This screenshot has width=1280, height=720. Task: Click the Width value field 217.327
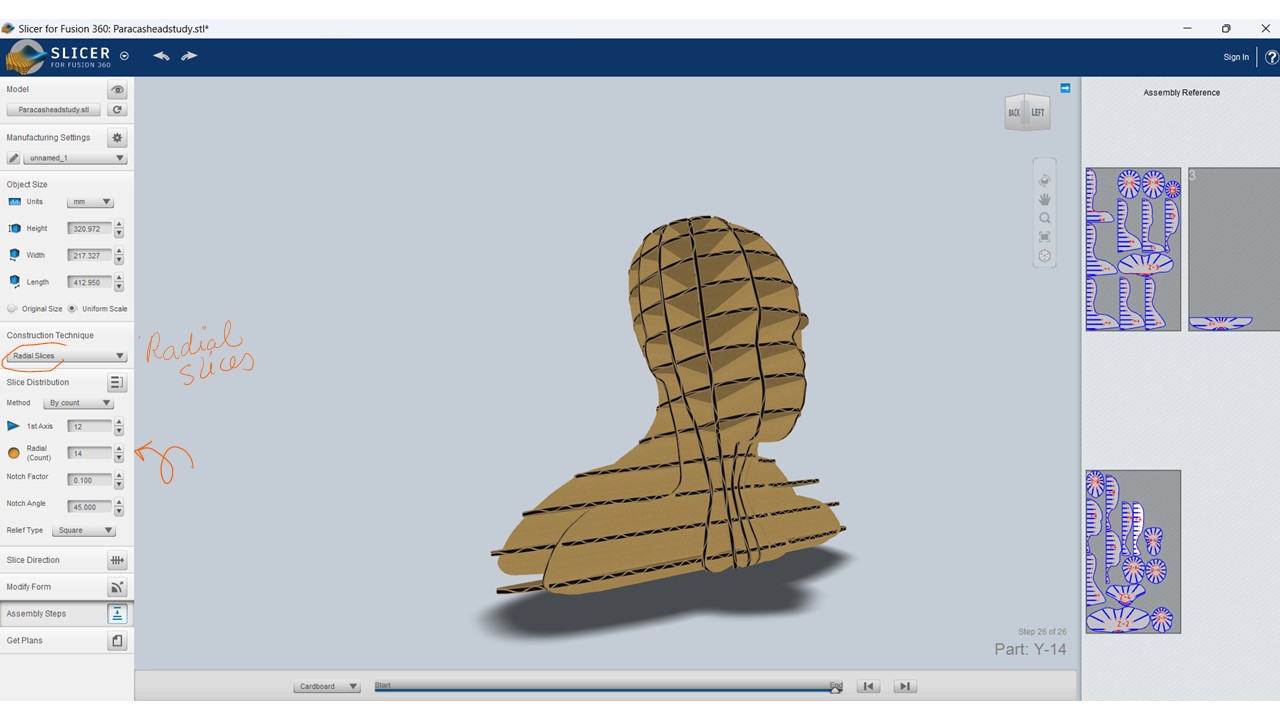click(x=89, y=256)
